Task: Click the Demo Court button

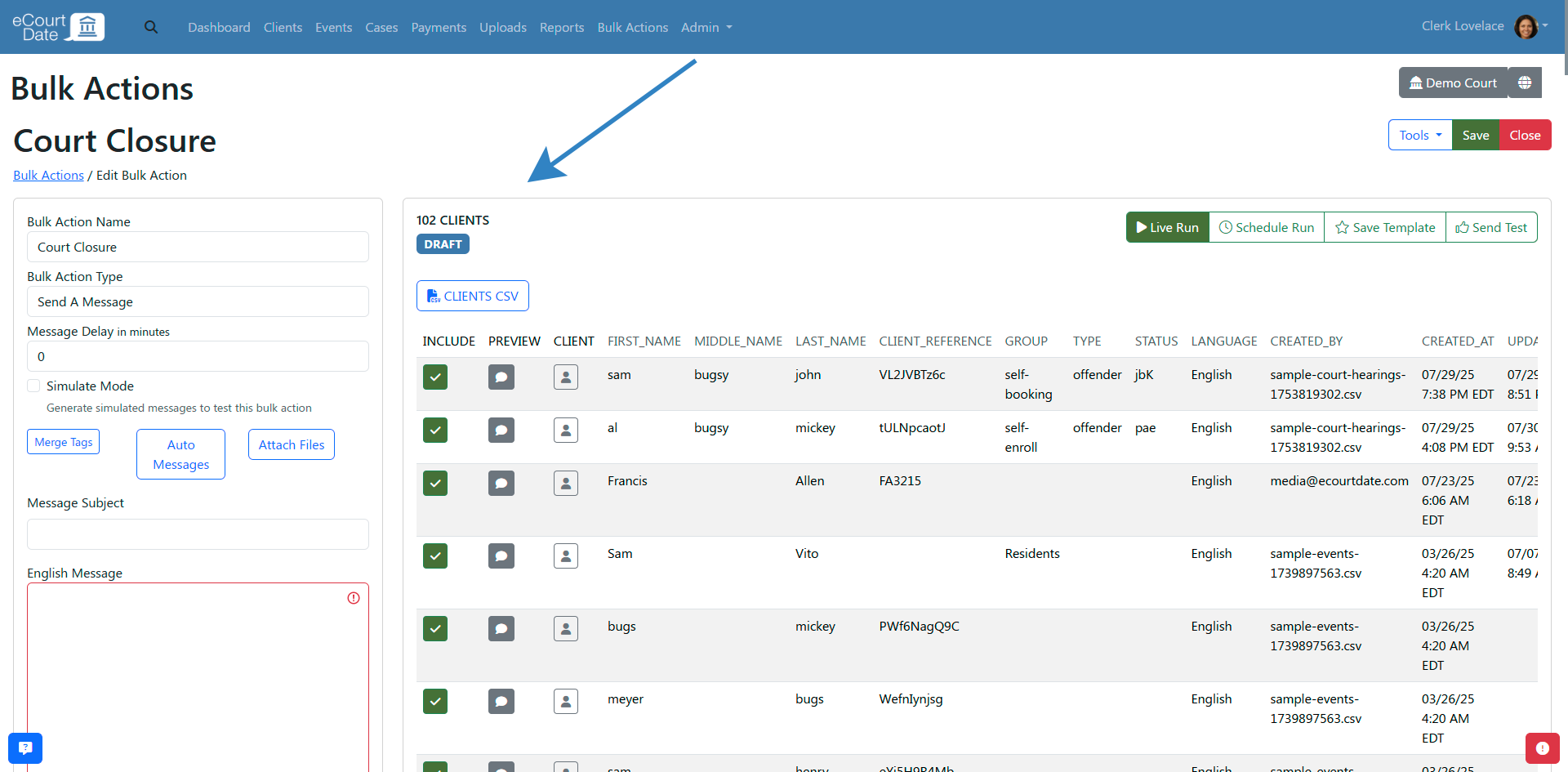Action: [x=1453, y=83]
